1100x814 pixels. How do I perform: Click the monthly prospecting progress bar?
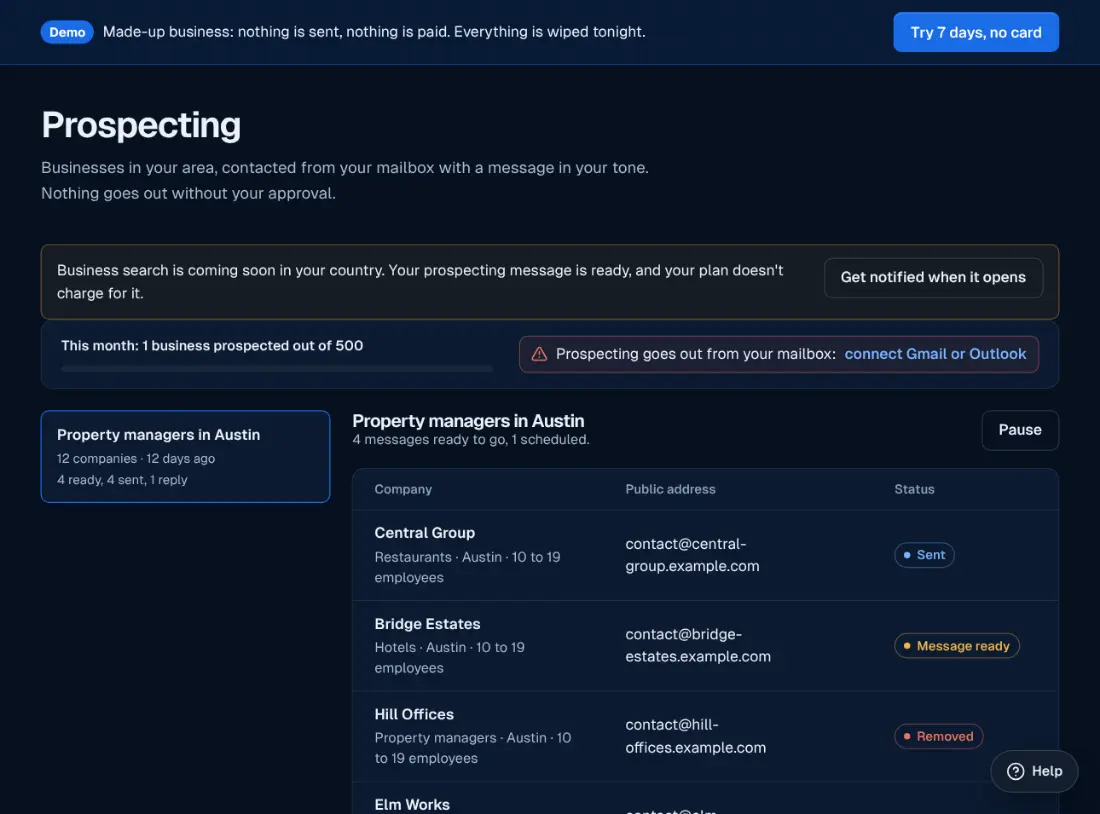pyautogui.click(x=276, y=368)
